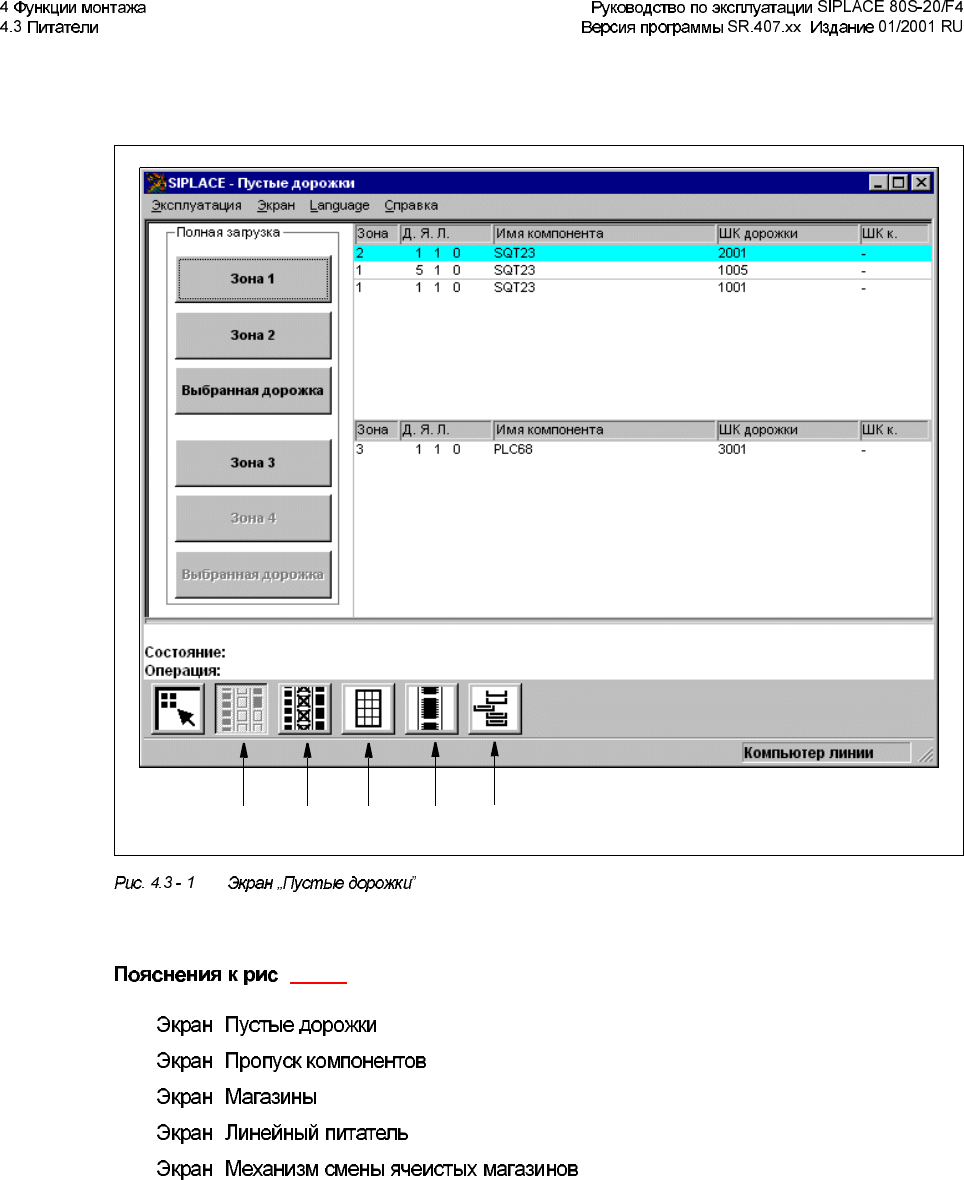Select the row with track barcode 1001
Screen dimensions: 964x1180
(643, 287)
